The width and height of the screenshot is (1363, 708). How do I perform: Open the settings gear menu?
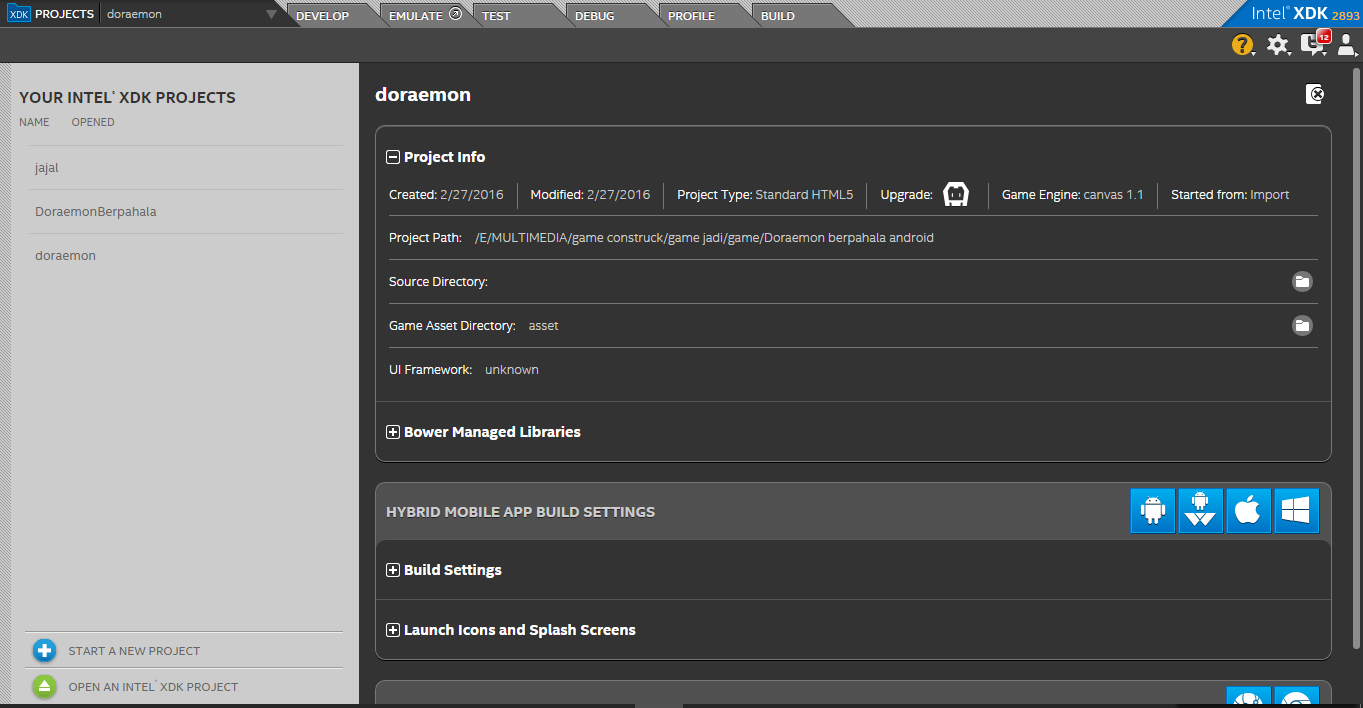1278,45
